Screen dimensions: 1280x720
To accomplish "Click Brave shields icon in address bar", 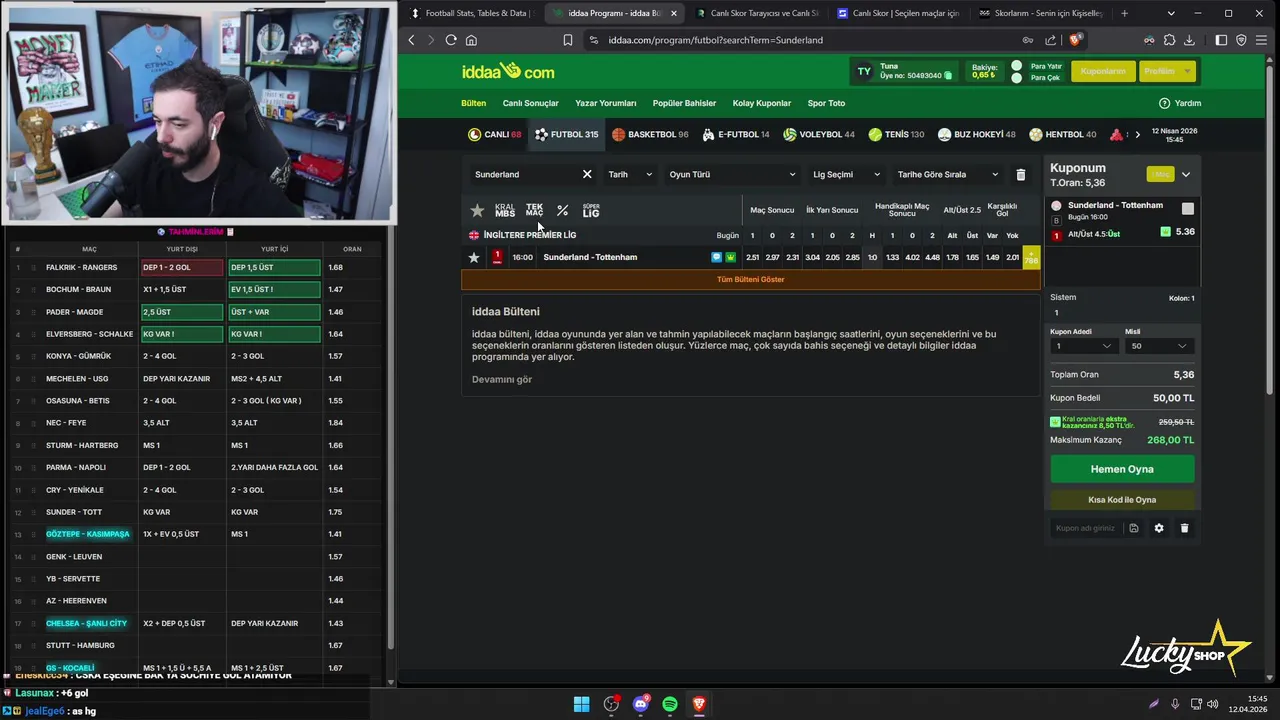I will click(1076, 40).
